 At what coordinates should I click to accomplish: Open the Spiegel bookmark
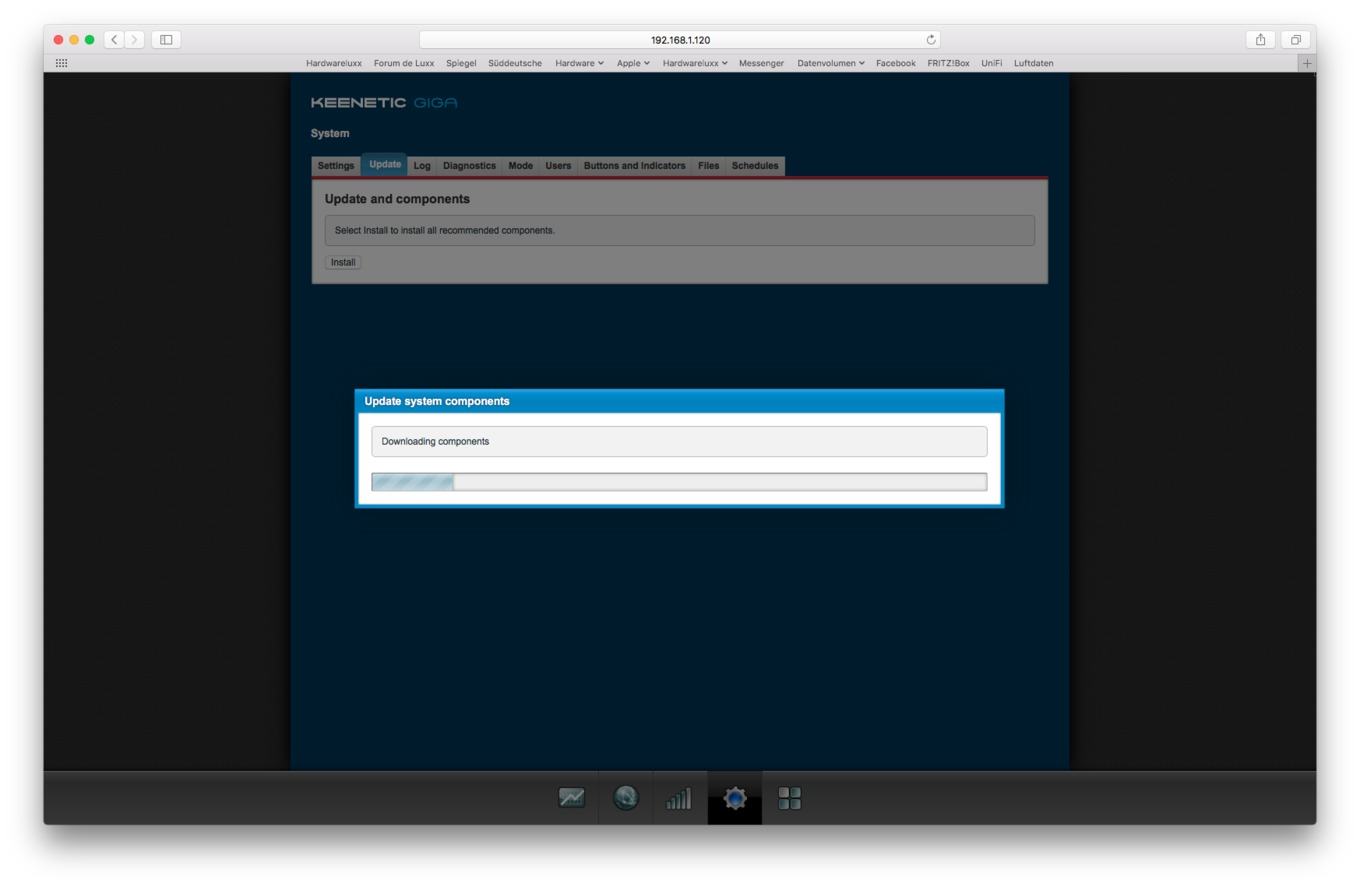(461, 63)
